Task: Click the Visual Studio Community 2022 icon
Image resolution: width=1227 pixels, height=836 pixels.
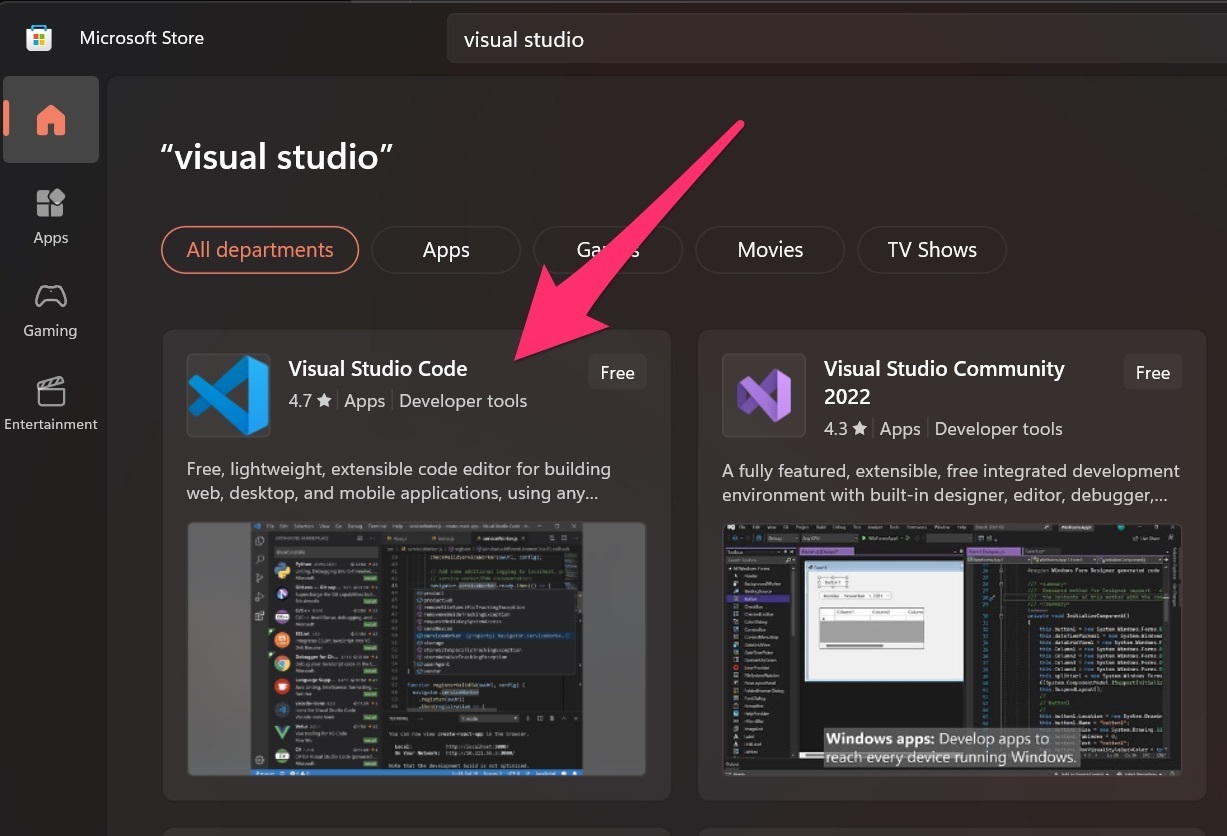Action: coord(763,395)
